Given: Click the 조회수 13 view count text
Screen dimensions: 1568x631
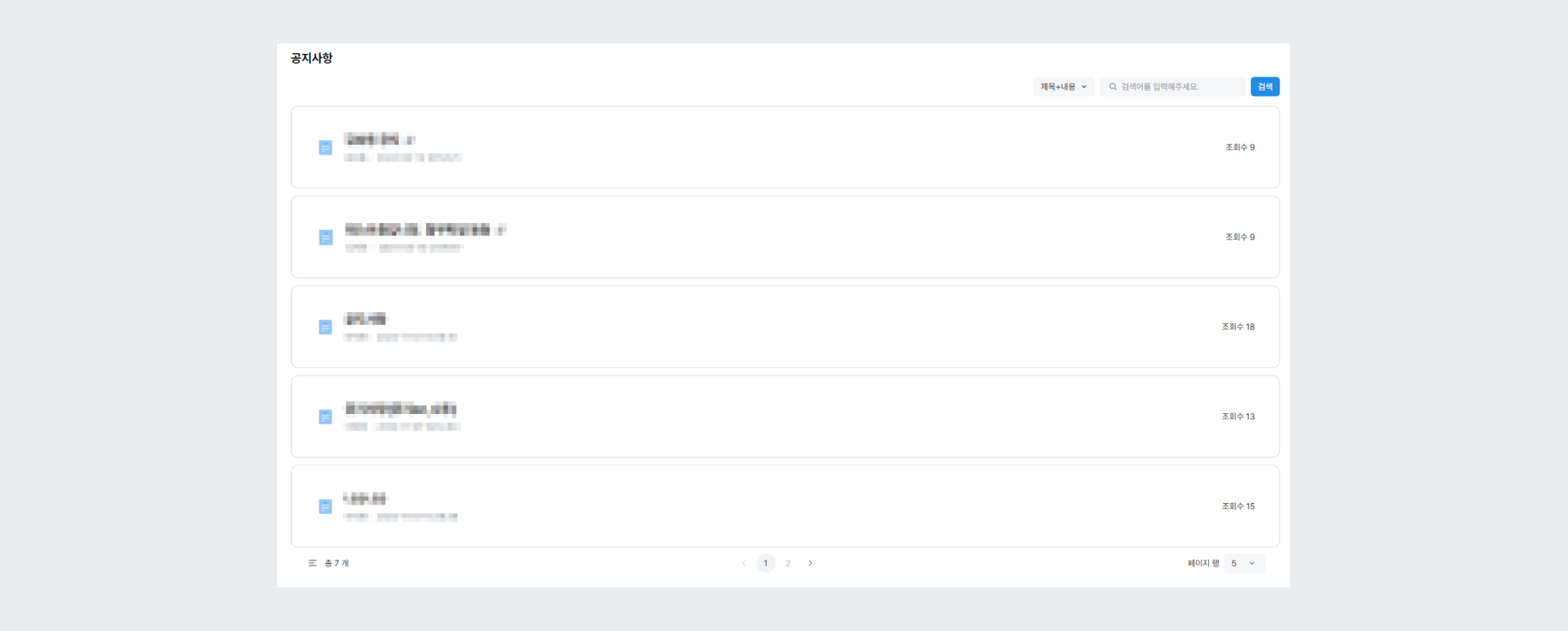Looking at the screenshot, I should tap(1238, 417).
